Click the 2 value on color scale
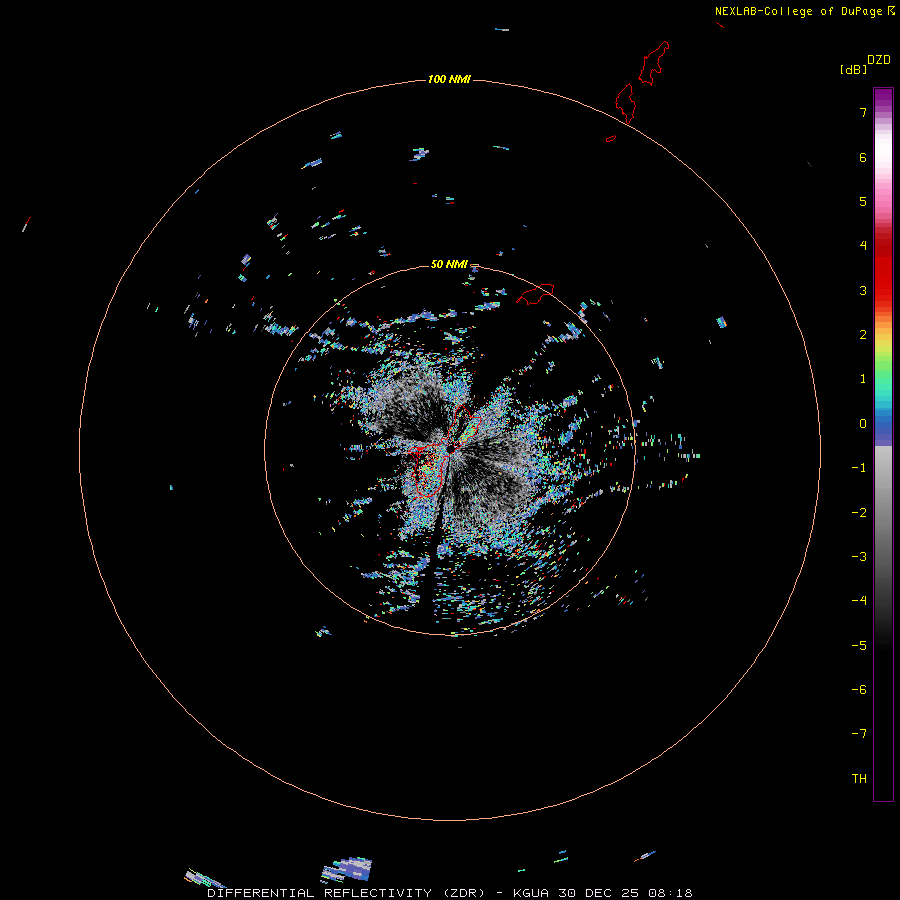 [x=863, y=335]
